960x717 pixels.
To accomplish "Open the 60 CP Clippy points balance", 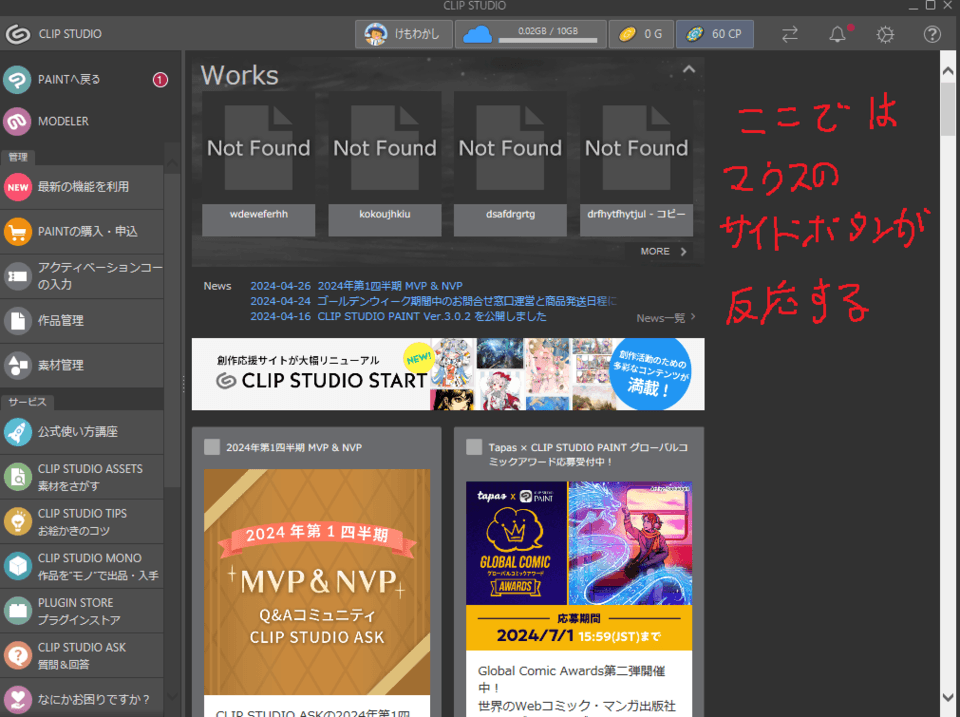I will [714, 34].
